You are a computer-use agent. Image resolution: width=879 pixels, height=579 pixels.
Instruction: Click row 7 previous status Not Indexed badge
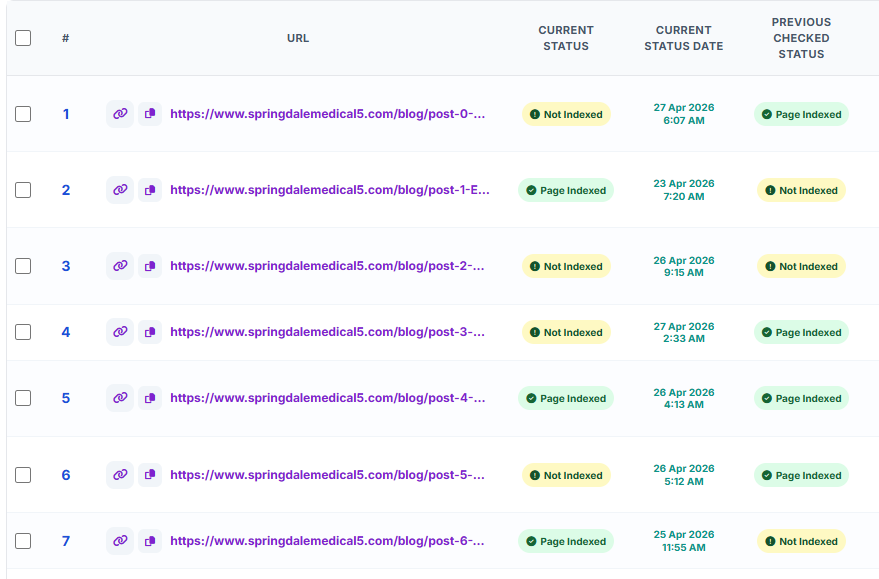[801, 541]
